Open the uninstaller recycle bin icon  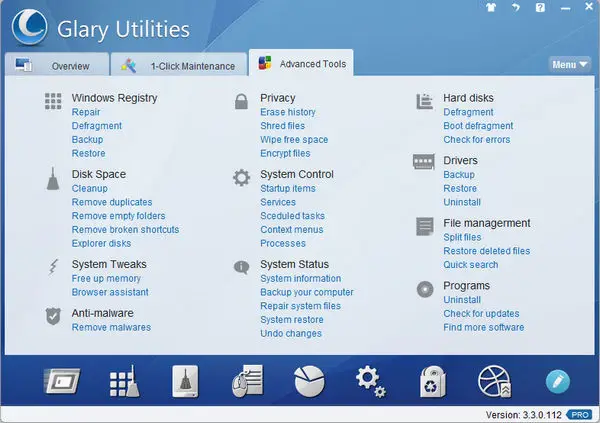(x=433, y=382)
